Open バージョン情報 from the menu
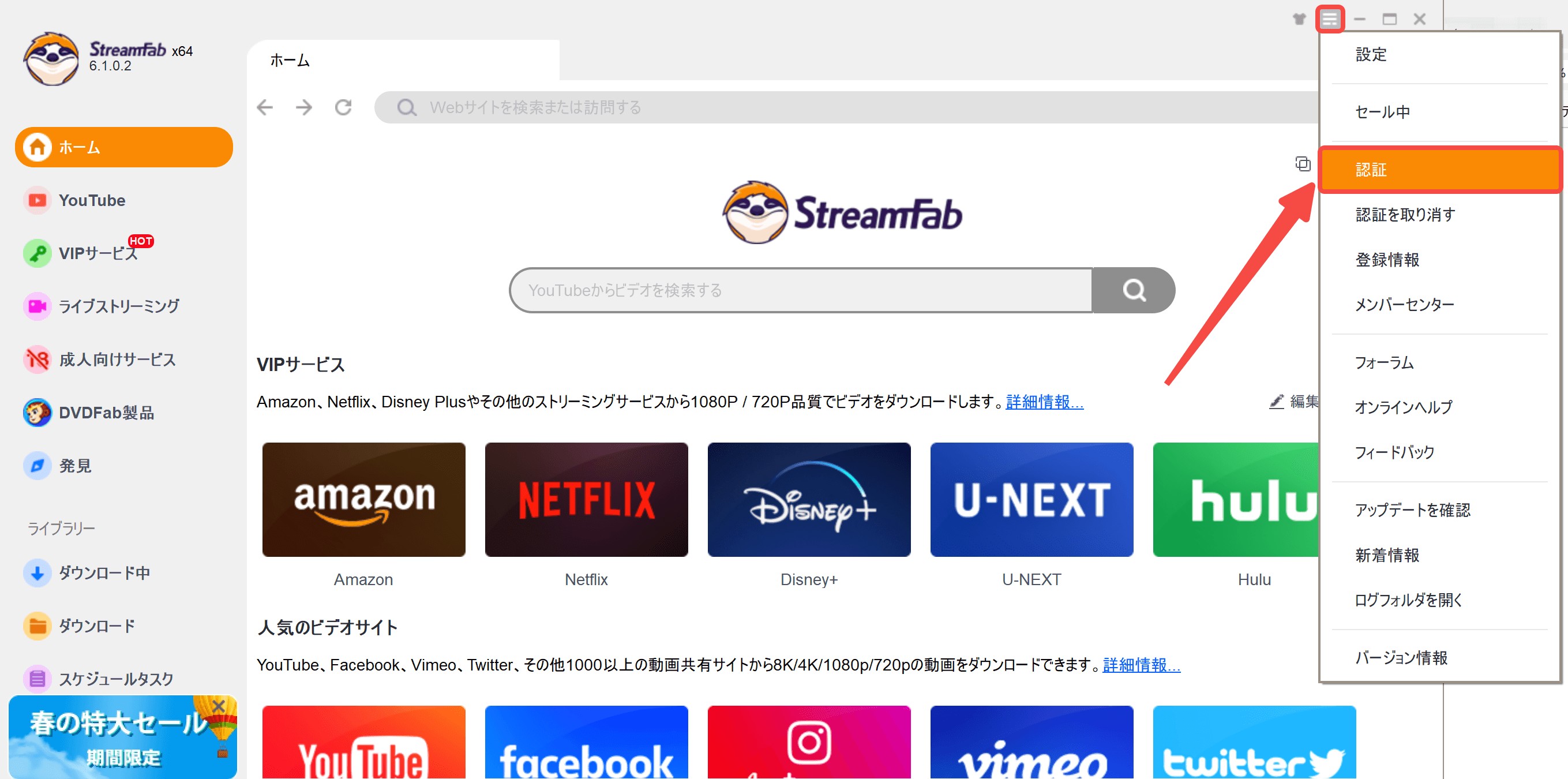This screenshot has height=779, width=1568. (x=1439, y=658)
